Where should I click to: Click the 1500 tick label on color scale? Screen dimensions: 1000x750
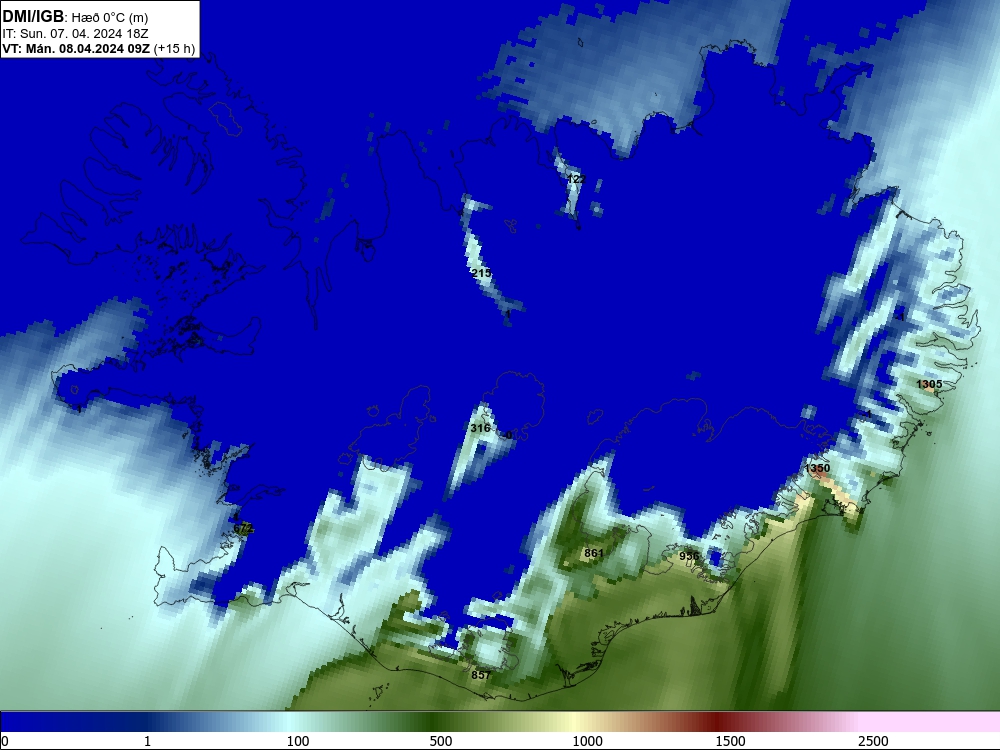point(730,741)
